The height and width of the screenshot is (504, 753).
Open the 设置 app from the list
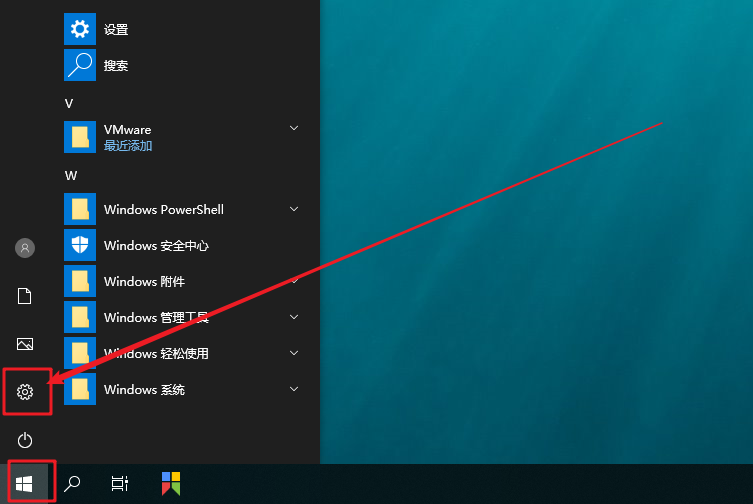pos(115,30)
